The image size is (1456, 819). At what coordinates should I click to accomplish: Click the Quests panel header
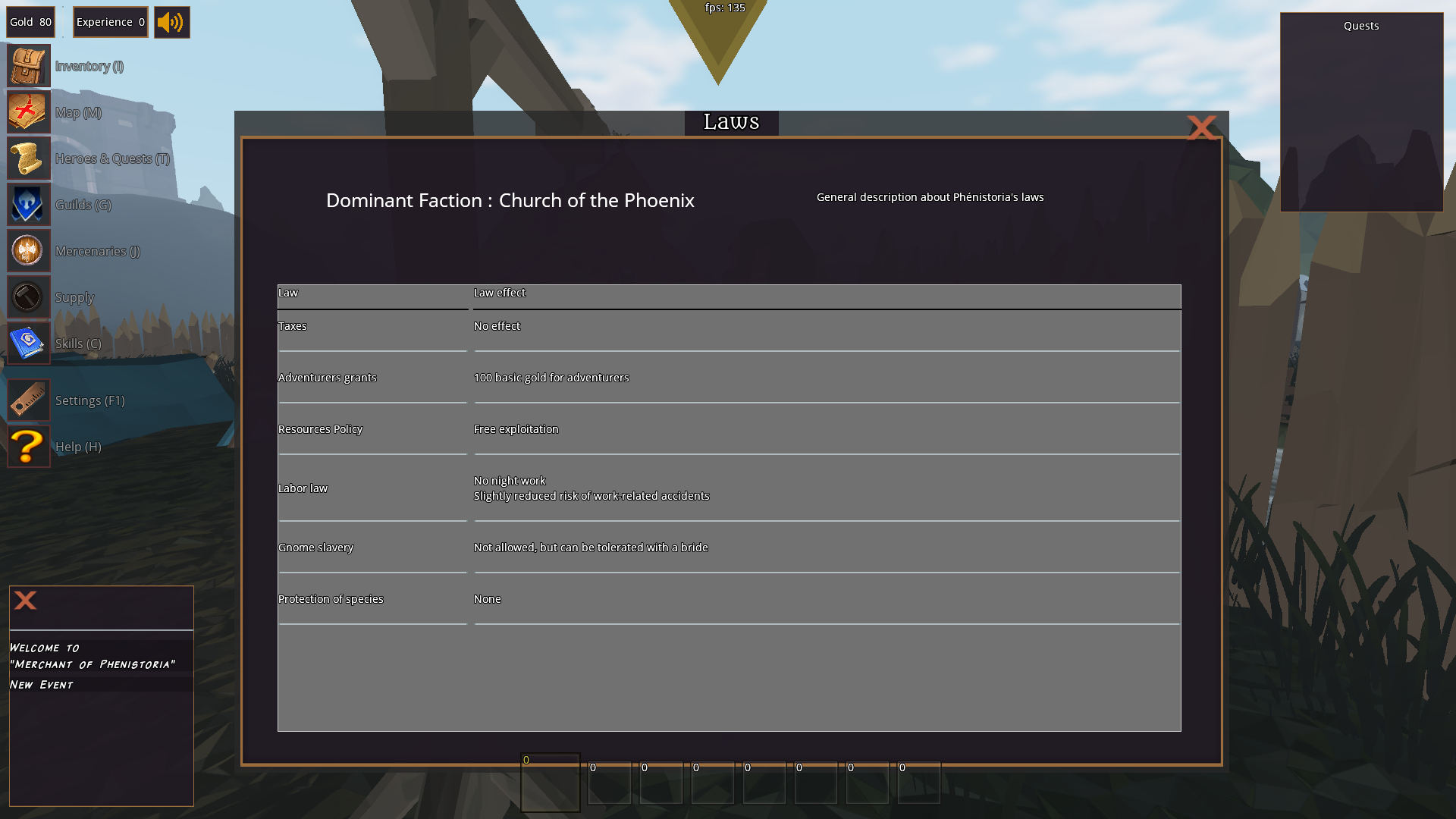click(x=1361, y=26)
